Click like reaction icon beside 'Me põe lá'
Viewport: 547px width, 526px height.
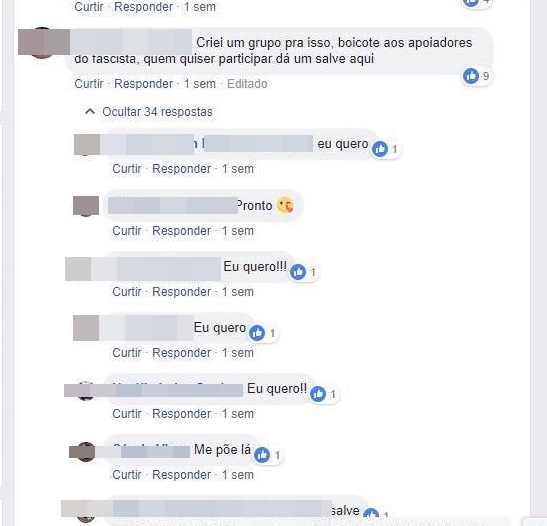coord(262,455)
